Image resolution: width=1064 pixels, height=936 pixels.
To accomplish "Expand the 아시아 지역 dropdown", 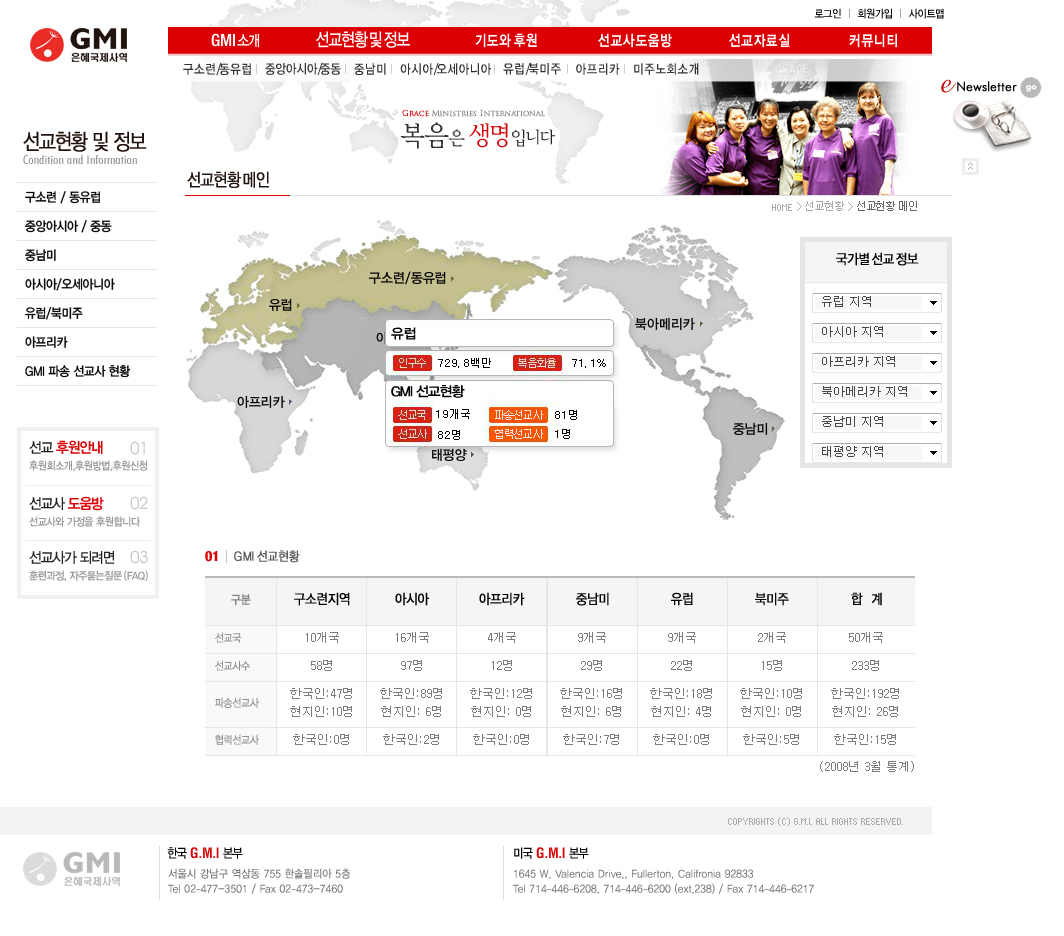I will [876, 332].
